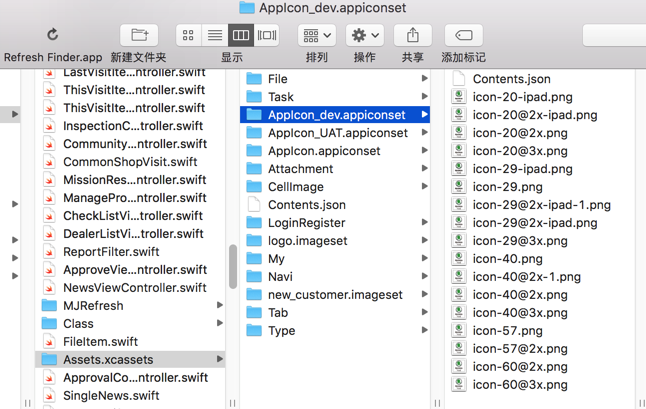Select the Navi folder icon
646x409 pixels.
coord(254,276)
